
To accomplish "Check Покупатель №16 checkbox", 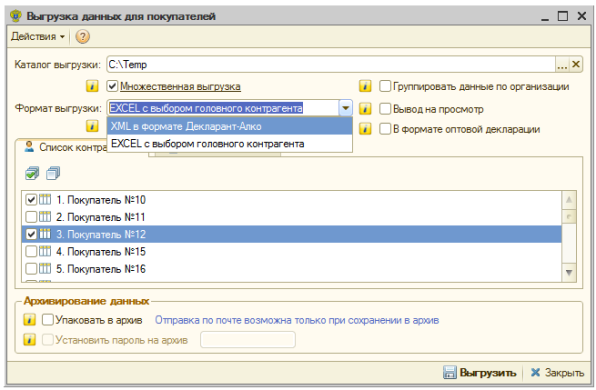I will pyautogui.click(x=31, y=269).
